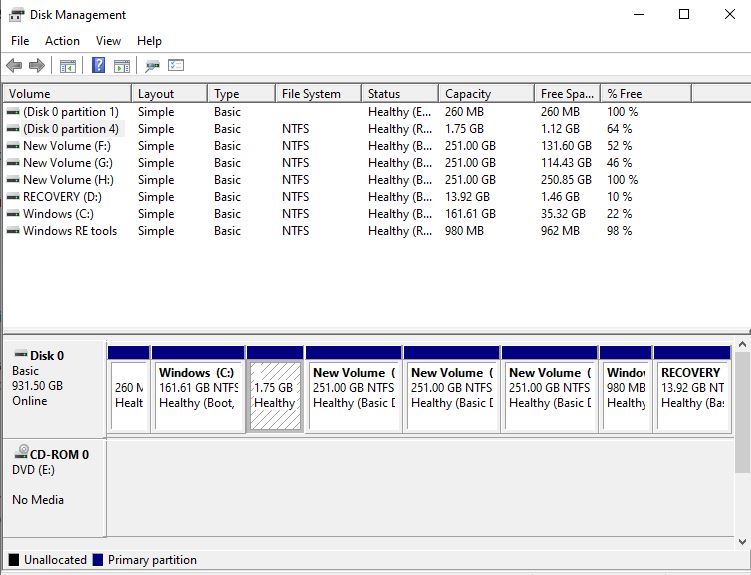Click the 250.85 GB free space cell
Image resolution: width=751 pixels, height=575 pixels.
pos(566,180)
